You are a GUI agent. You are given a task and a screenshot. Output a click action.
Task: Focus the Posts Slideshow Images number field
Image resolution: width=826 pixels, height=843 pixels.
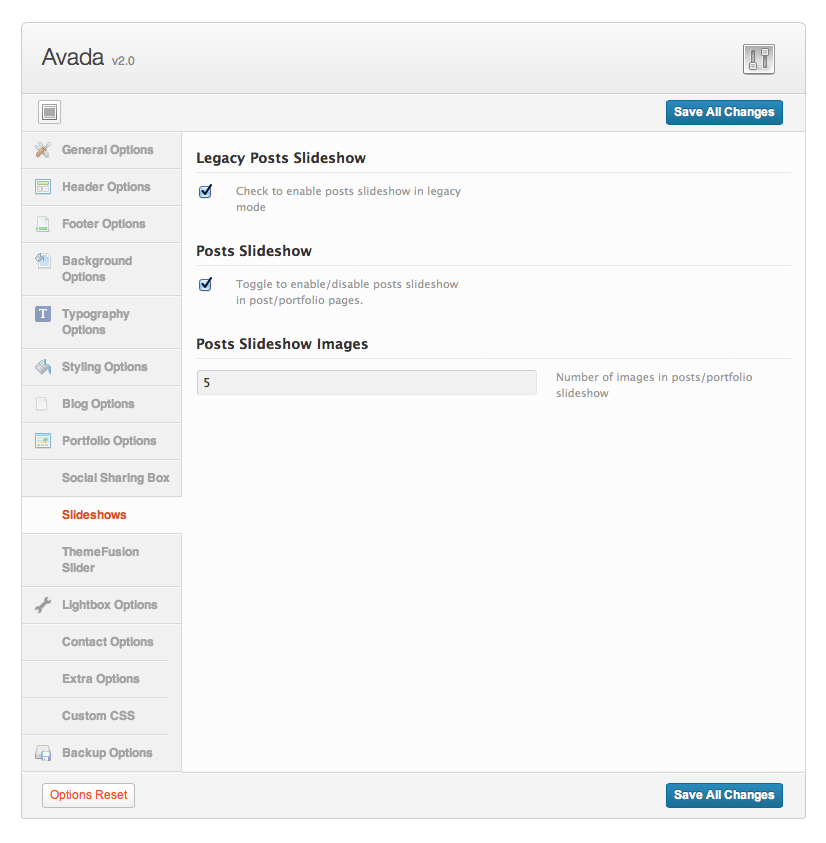click(x=366, y=382)
